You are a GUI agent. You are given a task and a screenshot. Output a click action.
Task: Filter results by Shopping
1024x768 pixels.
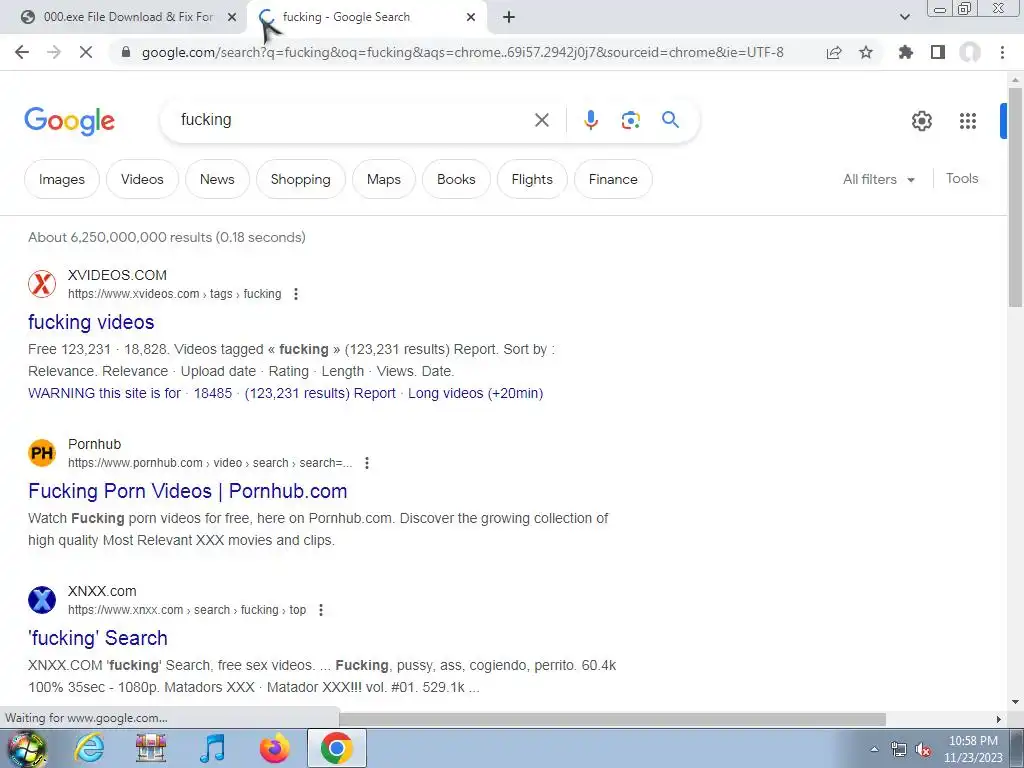tap(300, 179)
